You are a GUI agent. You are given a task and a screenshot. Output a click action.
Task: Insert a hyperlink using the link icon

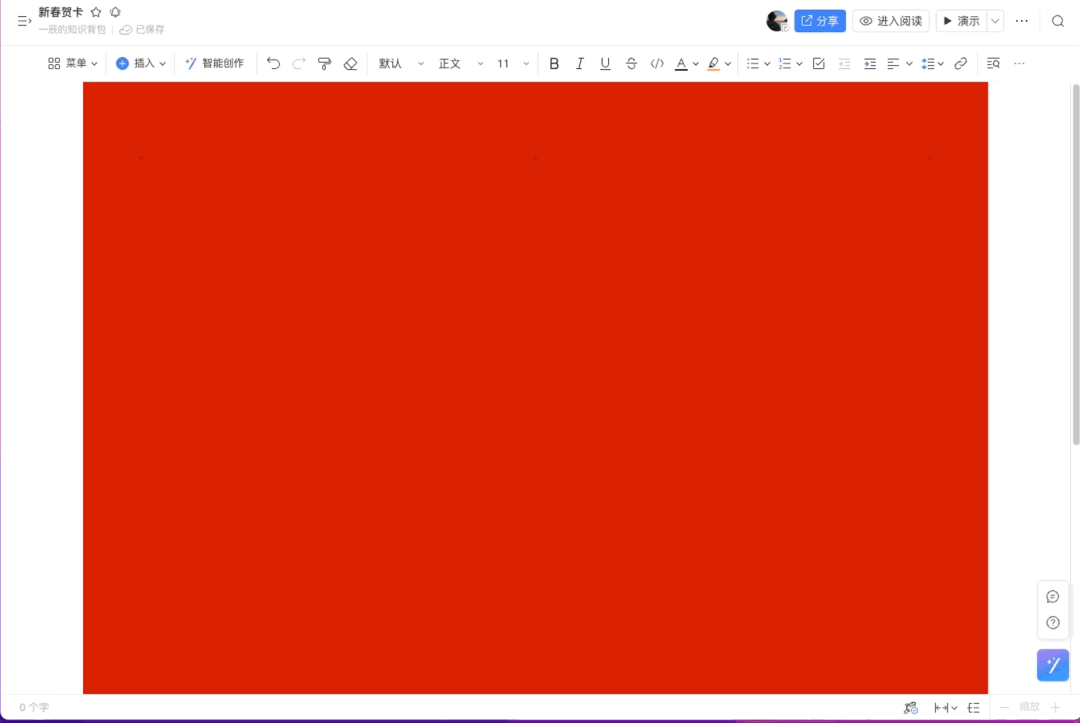[960, 64]
